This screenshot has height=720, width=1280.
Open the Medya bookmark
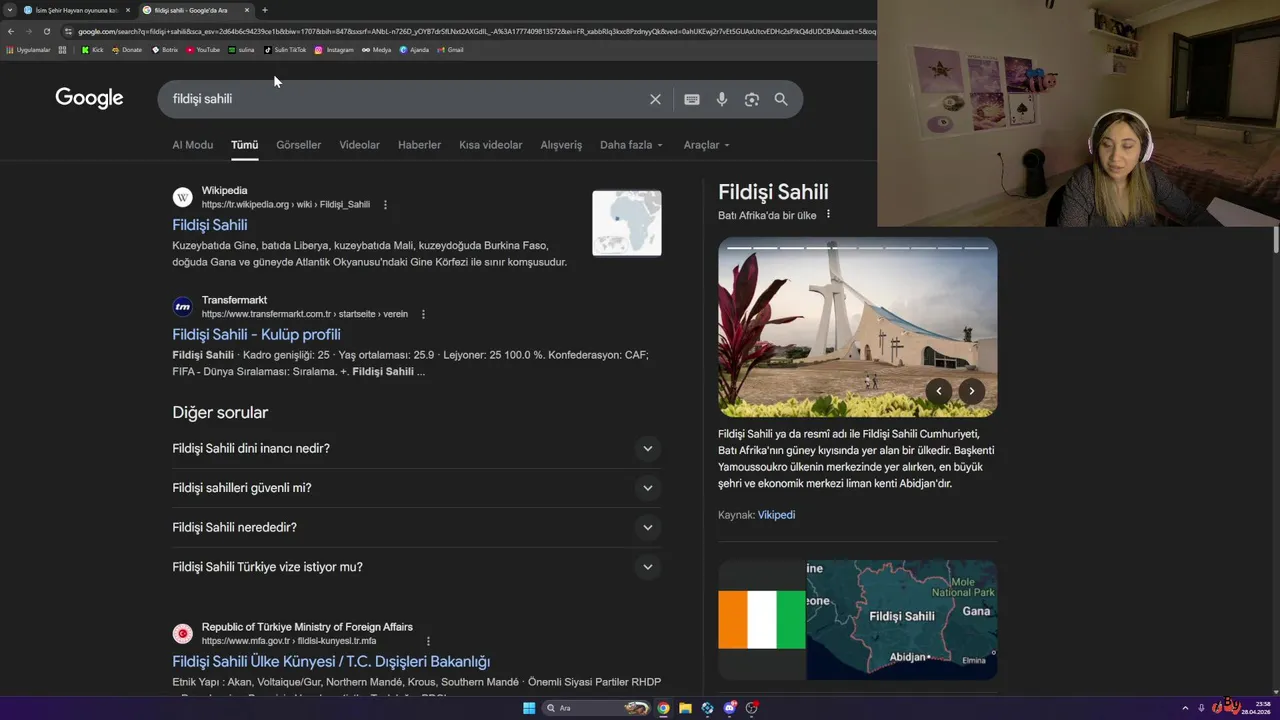[377, 49]
